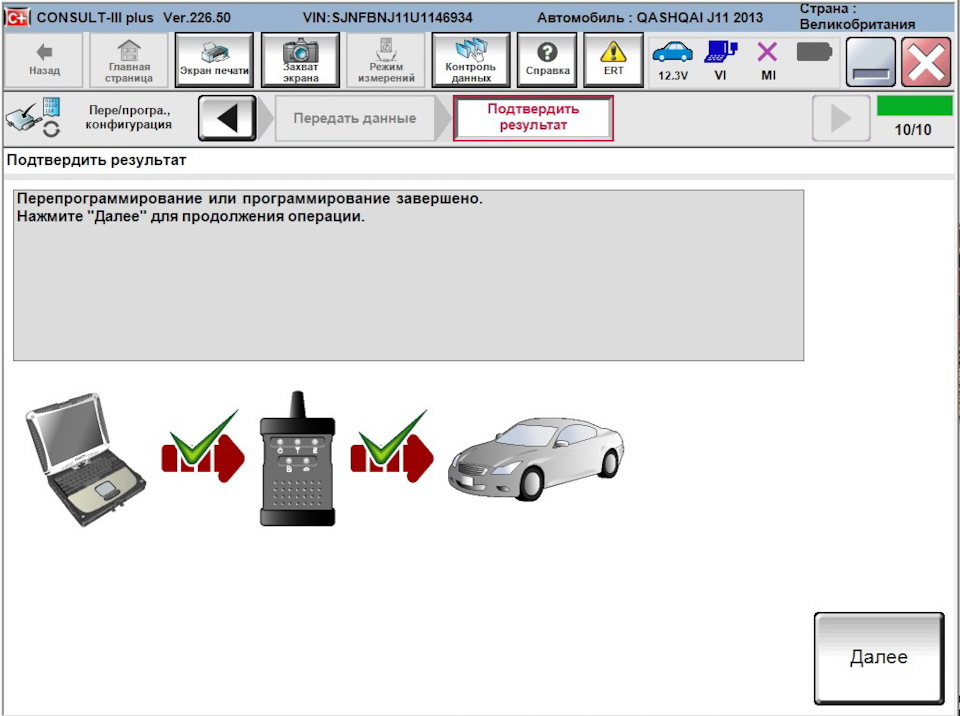Viewport: 960px width, 716px height.
Task: Open Режим измерений measurement mode
Action: pos(386,61)
